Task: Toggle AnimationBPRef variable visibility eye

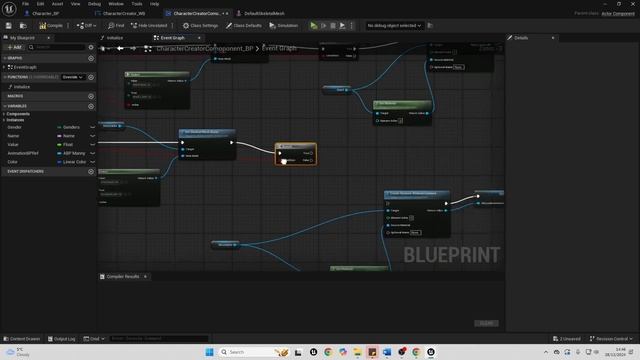Action: coord(92,153)
